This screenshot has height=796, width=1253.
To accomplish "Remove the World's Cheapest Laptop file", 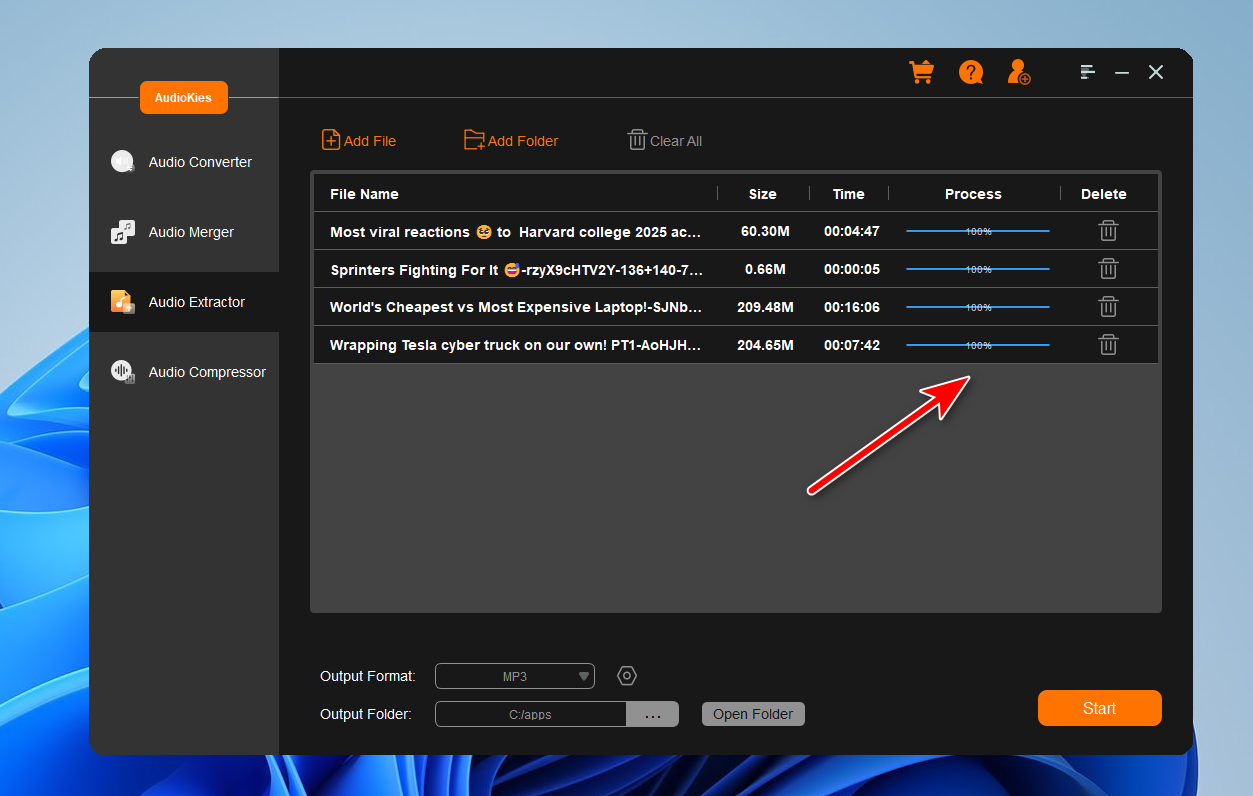I will point(1108,307).
